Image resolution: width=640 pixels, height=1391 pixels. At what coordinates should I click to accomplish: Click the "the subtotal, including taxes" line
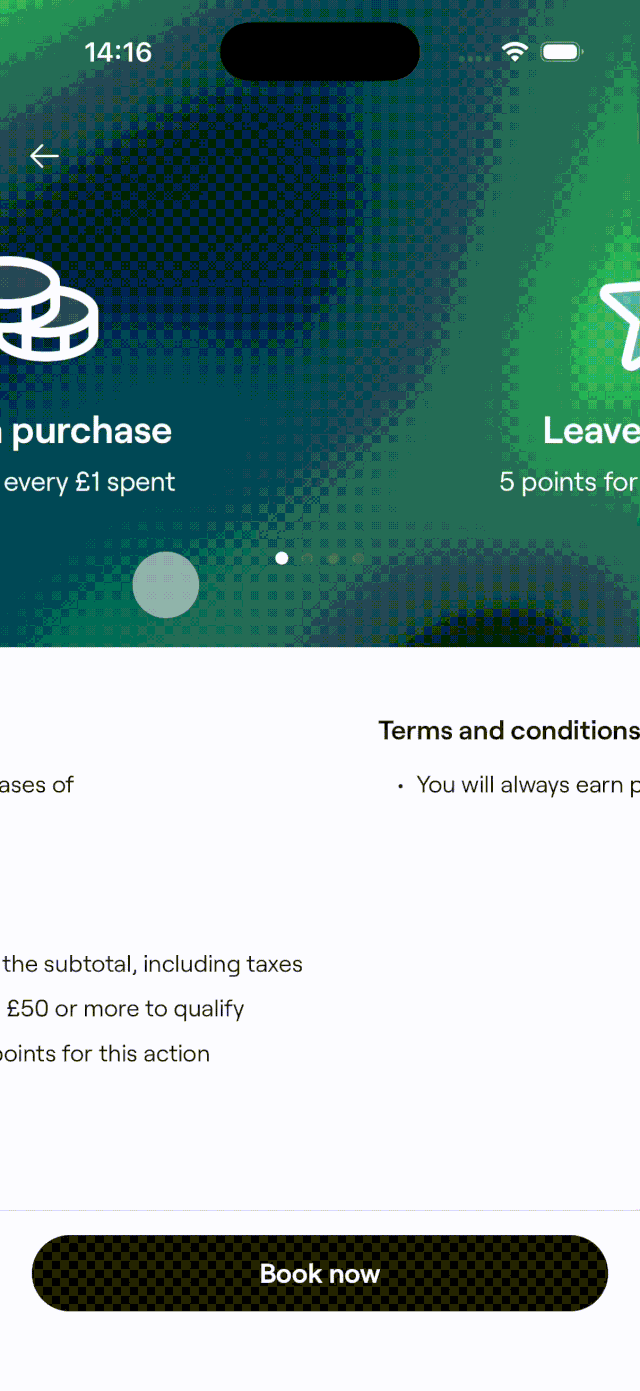[x=152, y=964]
